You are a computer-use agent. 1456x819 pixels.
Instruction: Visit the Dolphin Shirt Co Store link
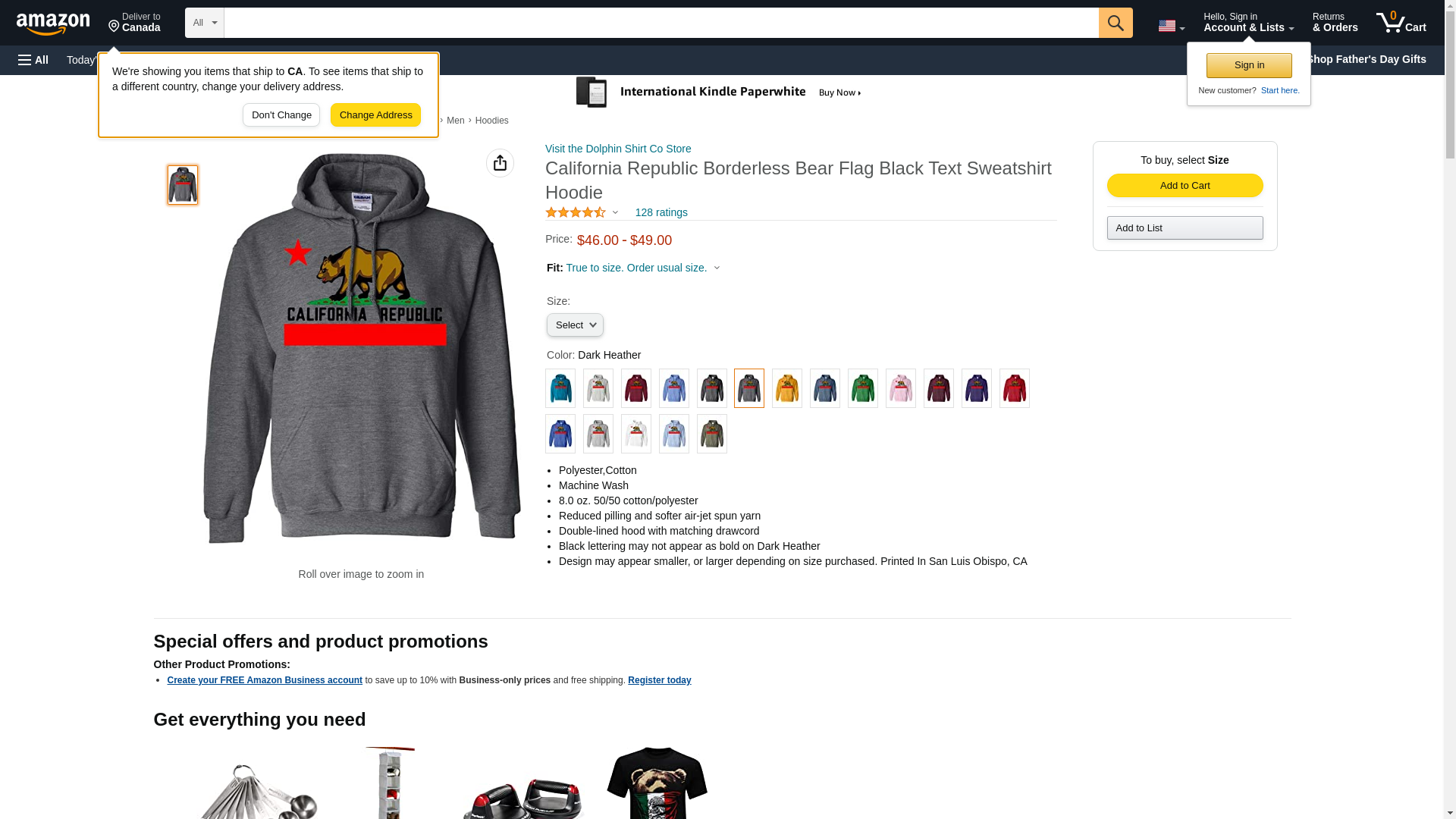(618, 149)
